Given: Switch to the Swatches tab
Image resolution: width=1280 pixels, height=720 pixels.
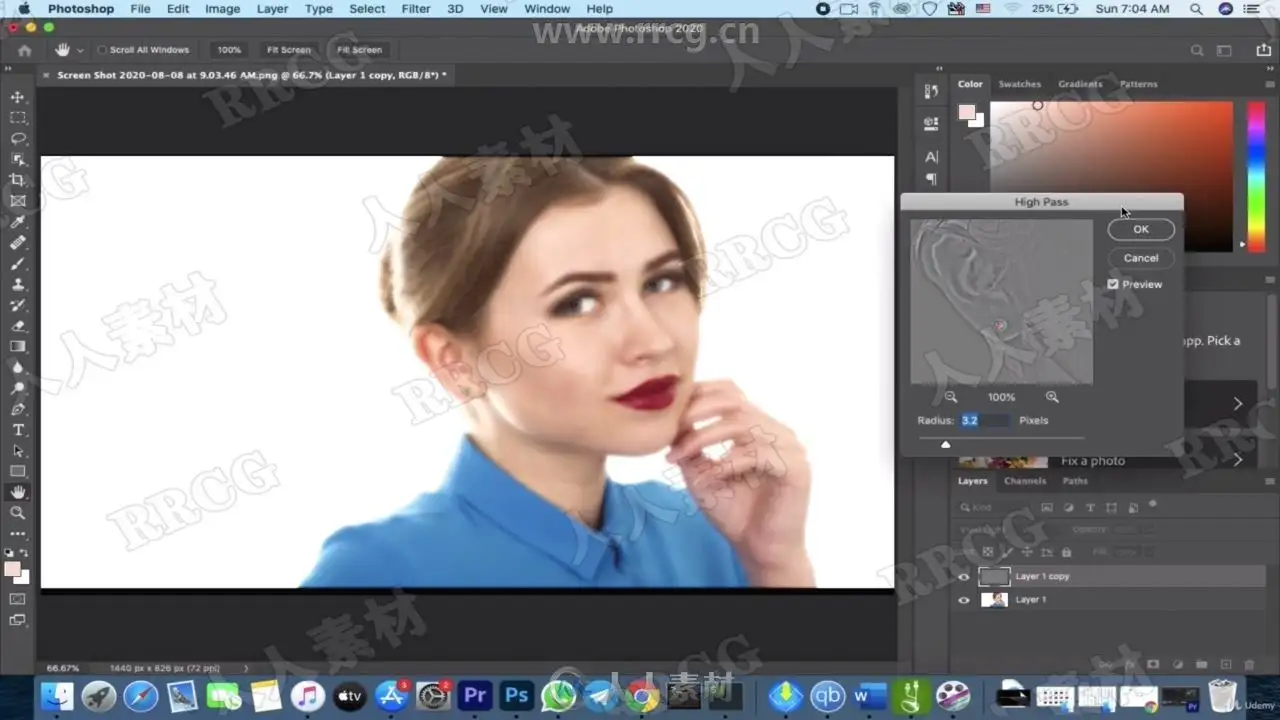Looking at the screenshot, I should pos(1019,84).
